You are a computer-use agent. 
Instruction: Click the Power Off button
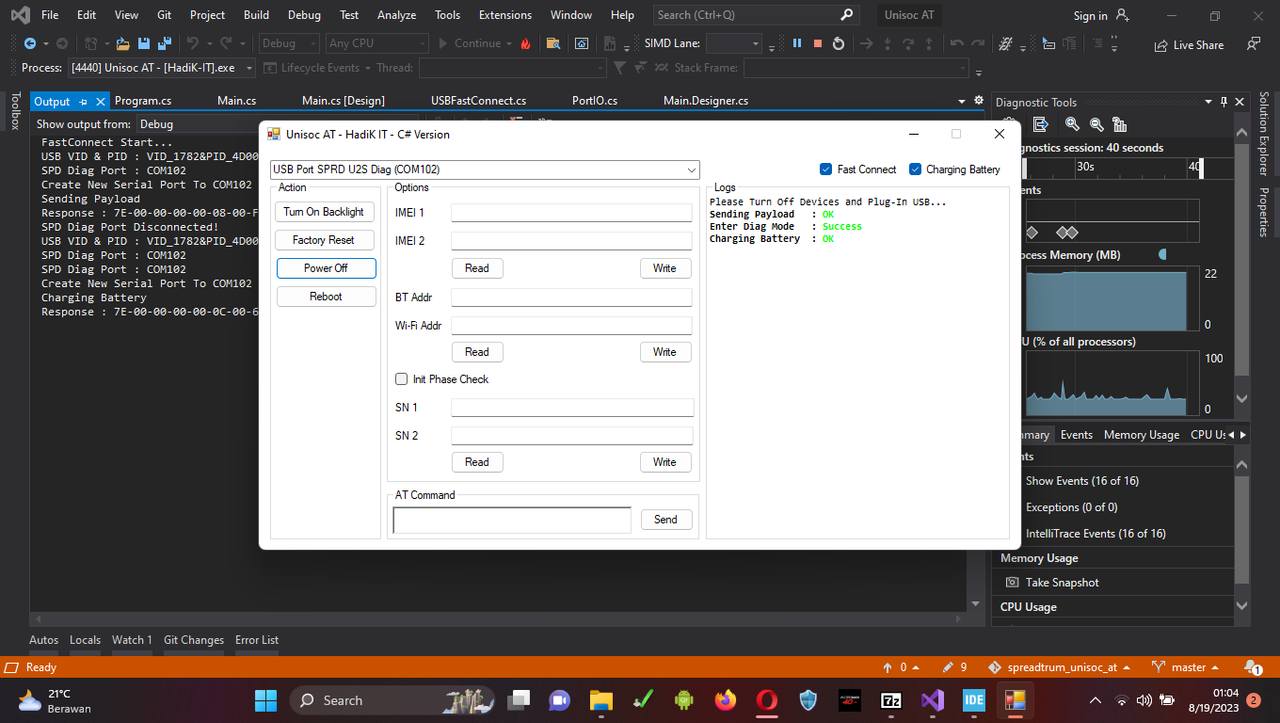(326, 268)
